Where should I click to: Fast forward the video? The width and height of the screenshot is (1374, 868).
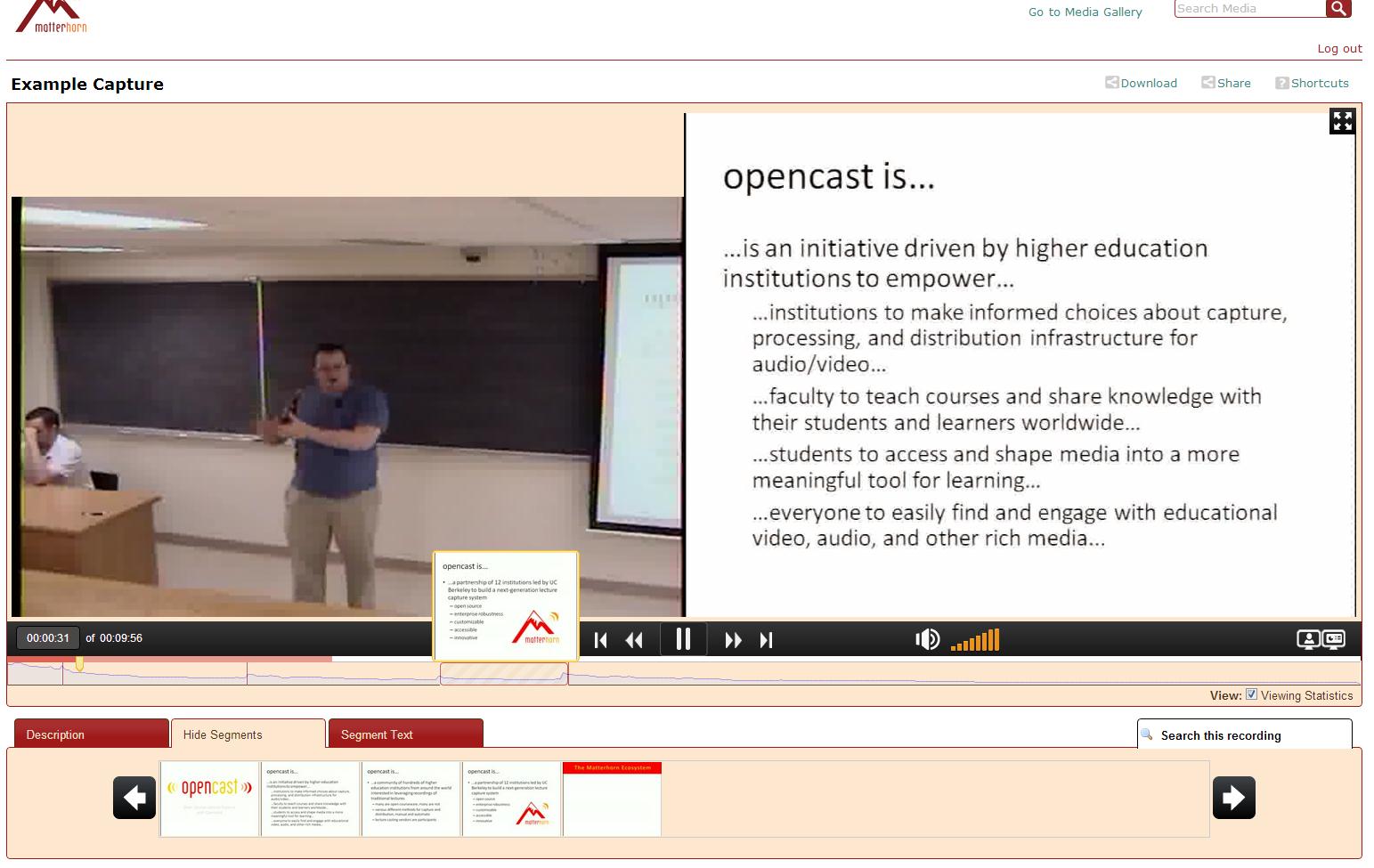tap(733, 640)
